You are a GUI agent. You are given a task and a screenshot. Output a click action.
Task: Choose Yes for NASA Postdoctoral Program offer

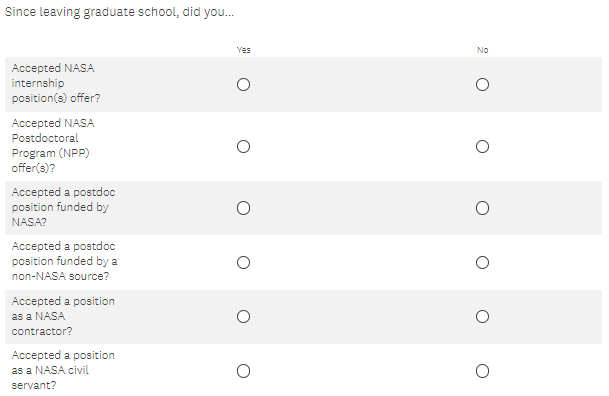(x=243, y=146)
